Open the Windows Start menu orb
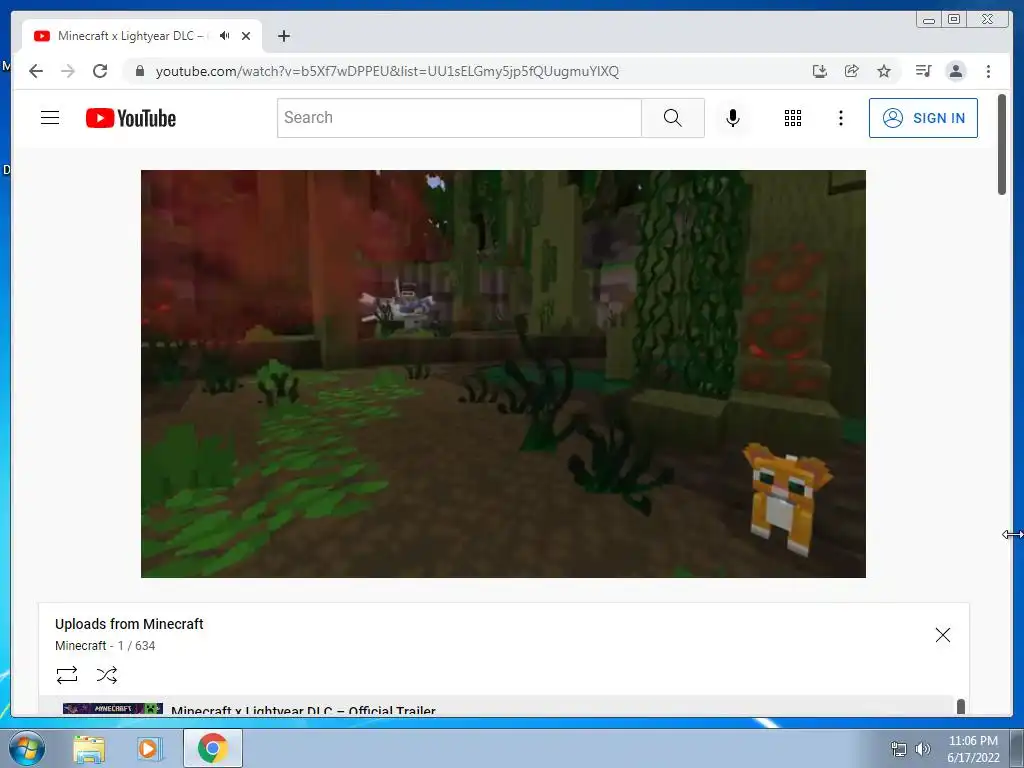This screenshot has height=768, width=1024. (27, 748)
